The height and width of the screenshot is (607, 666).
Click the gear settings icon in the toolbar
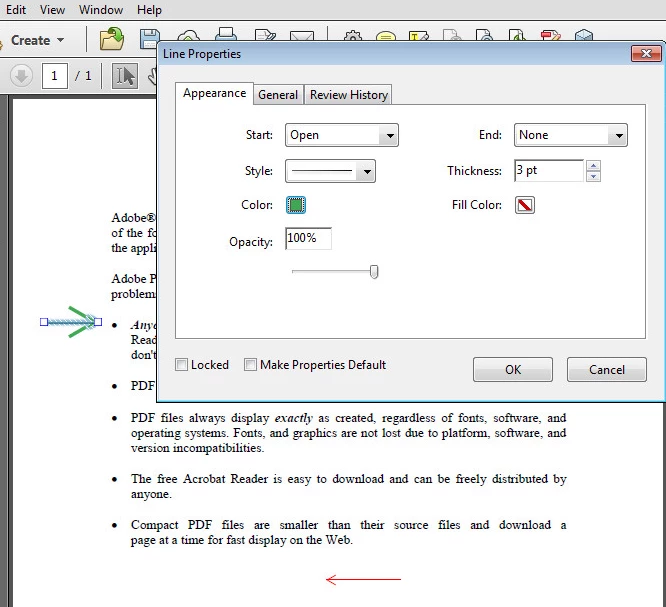pyautogui.click(x=353, y=36)
